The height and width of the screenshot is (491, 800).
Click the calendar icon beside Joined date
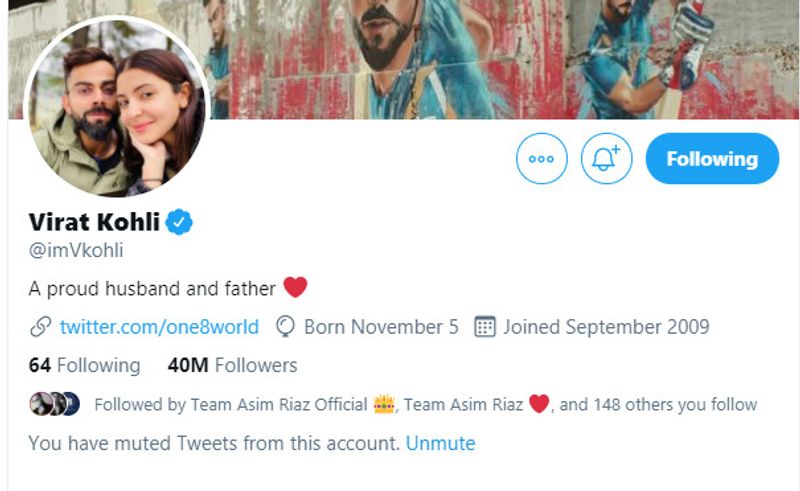click(484, 327)
